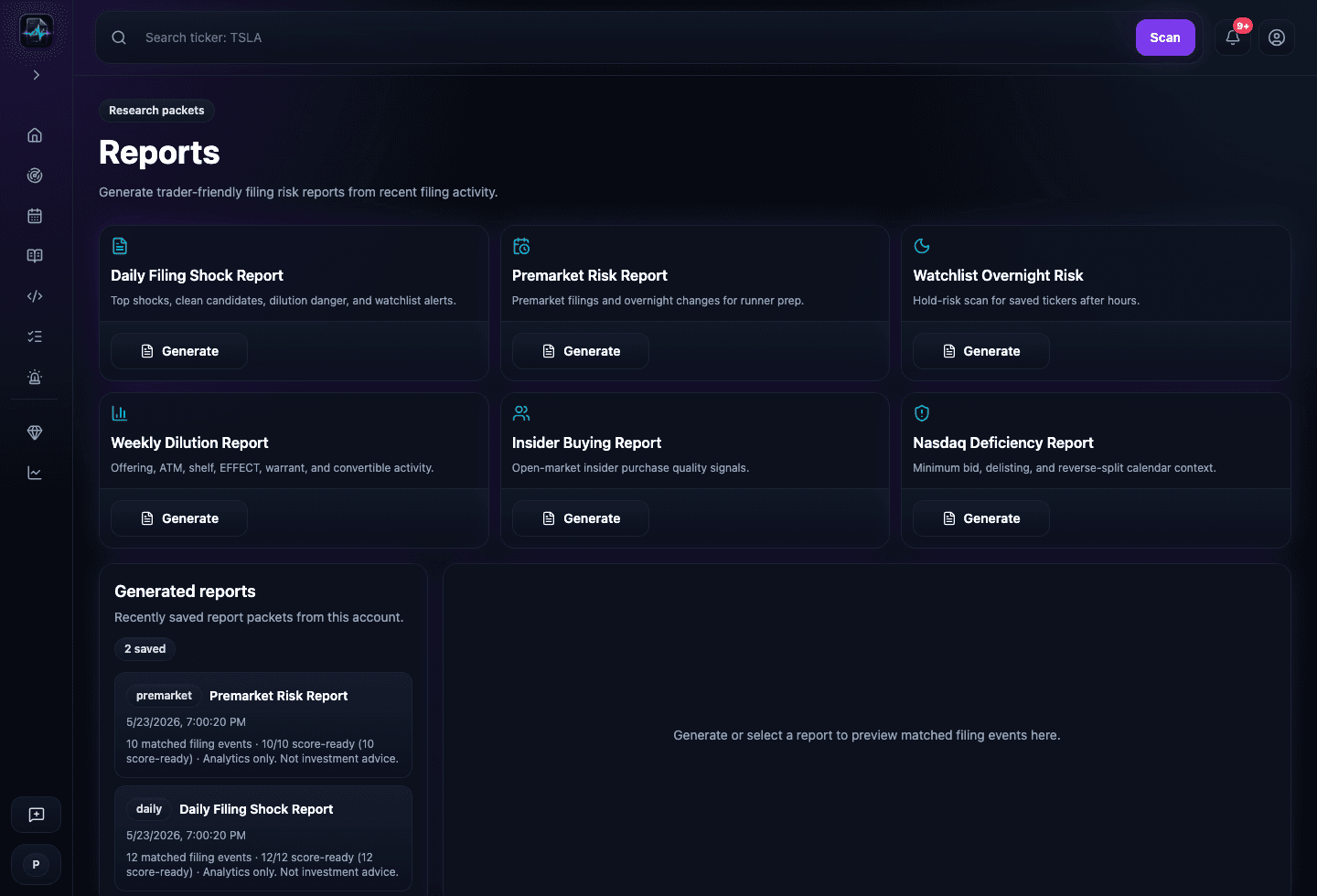
Task: Click the Weekly Dilution Report bar chart icon
Action: point(120,413)
